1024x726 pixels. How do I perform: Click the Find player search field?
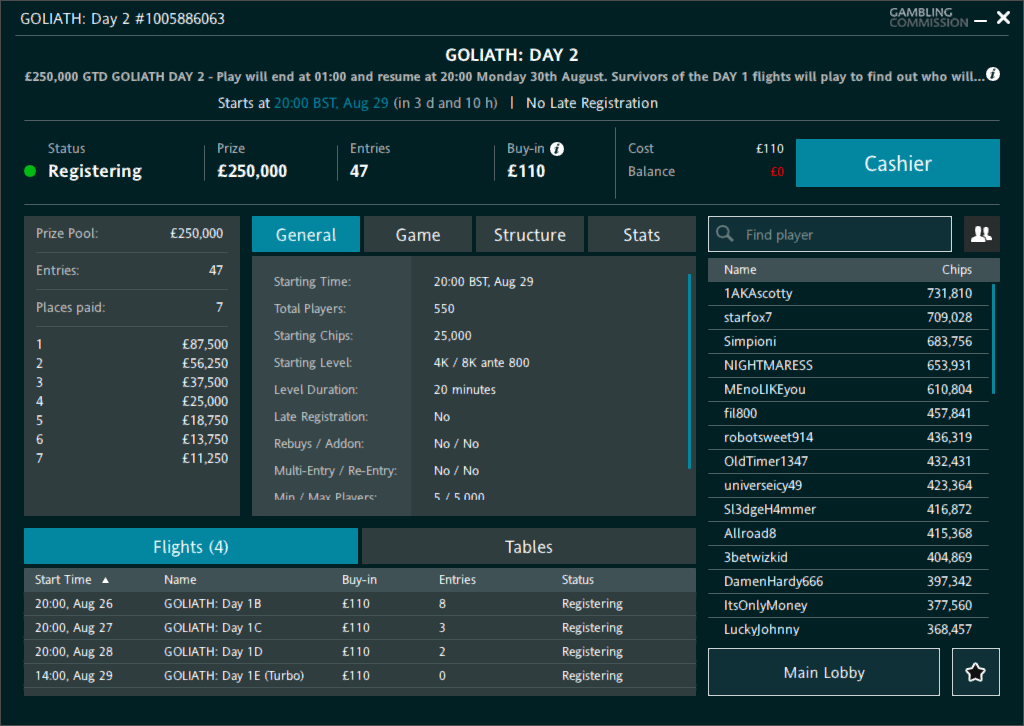pyautogui.click(x=830, y=234)
